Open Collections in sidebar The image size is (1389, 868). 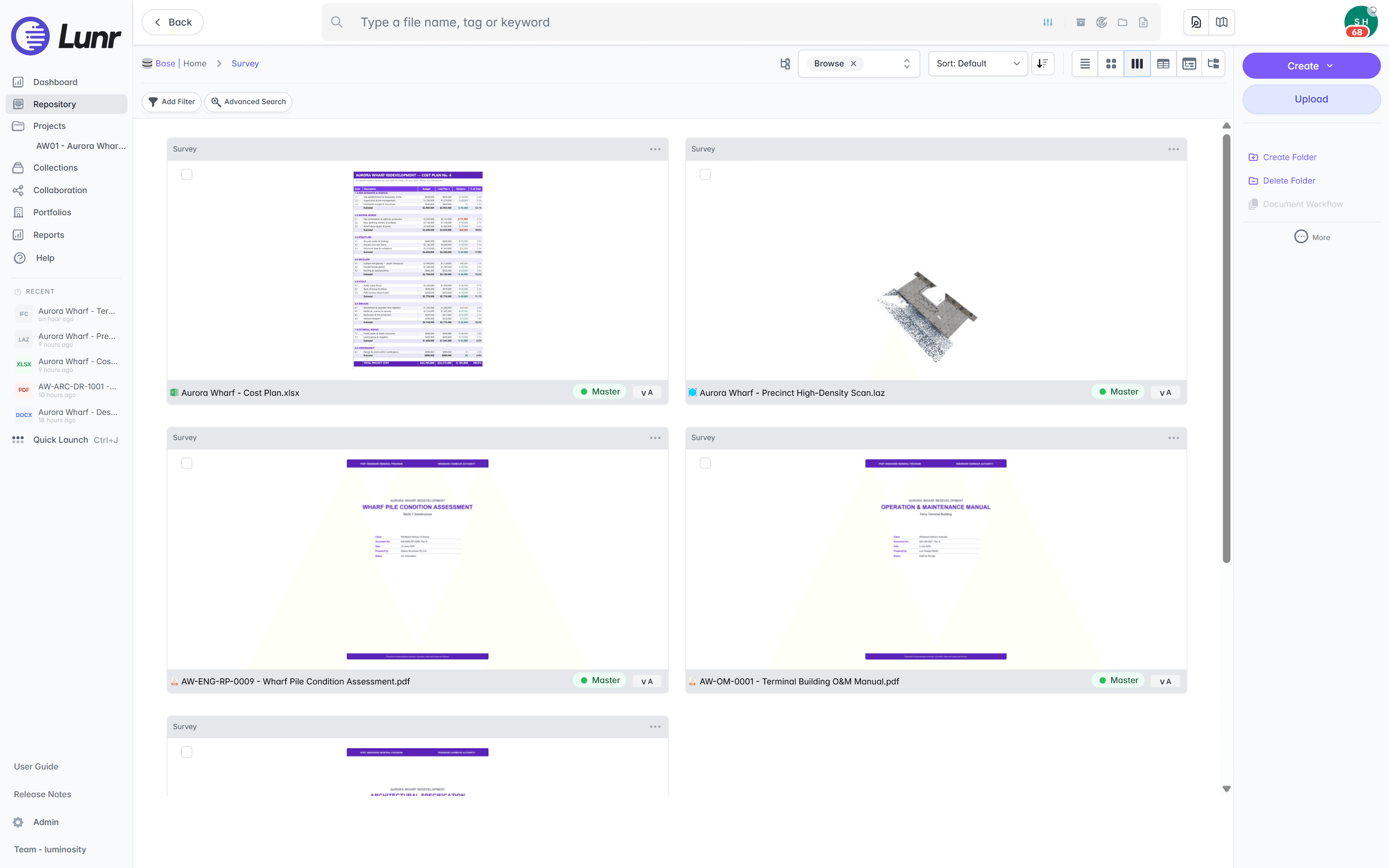pyautogui.click(x=55, y=168)
